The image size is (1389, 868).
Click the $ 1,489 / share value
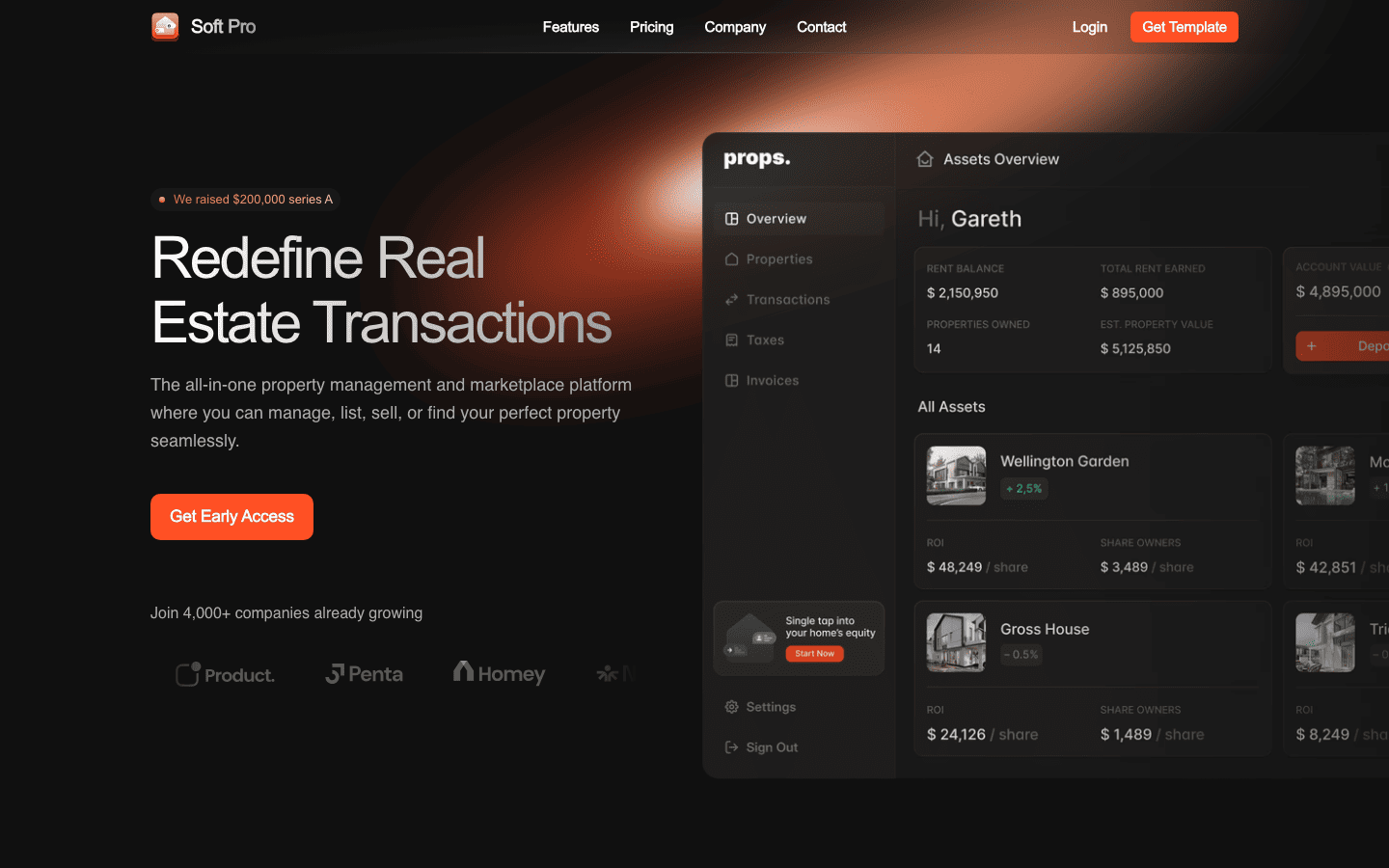1153,735
